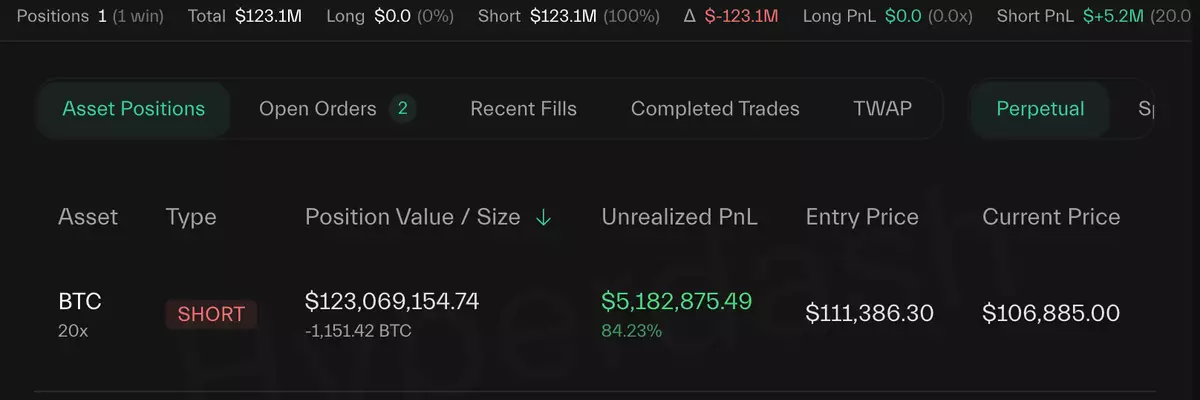The height and width of the screenshot is (400, 1200).
Task: View the Completed Trades tab
Action: click(715, 109)
